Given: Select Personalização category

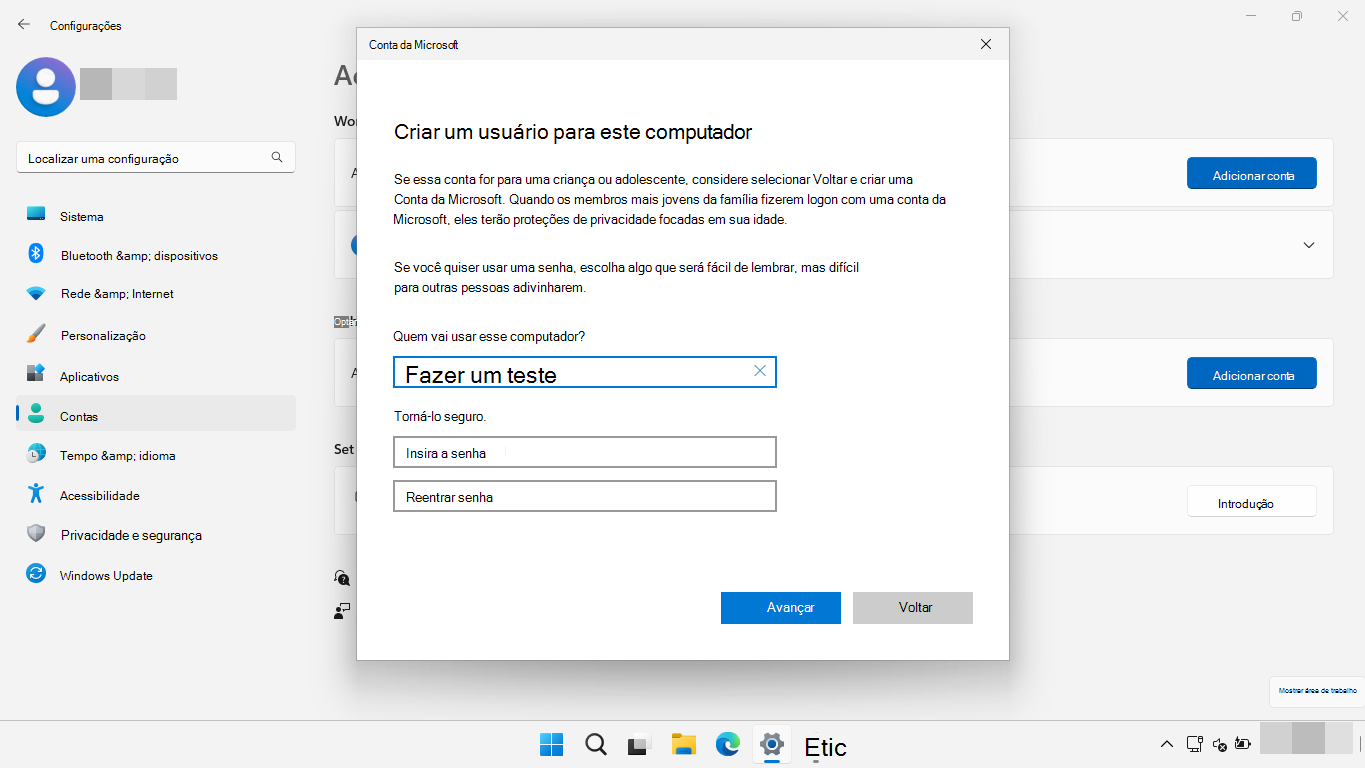Looking at the screenshot, I should [x=156, y=335].
